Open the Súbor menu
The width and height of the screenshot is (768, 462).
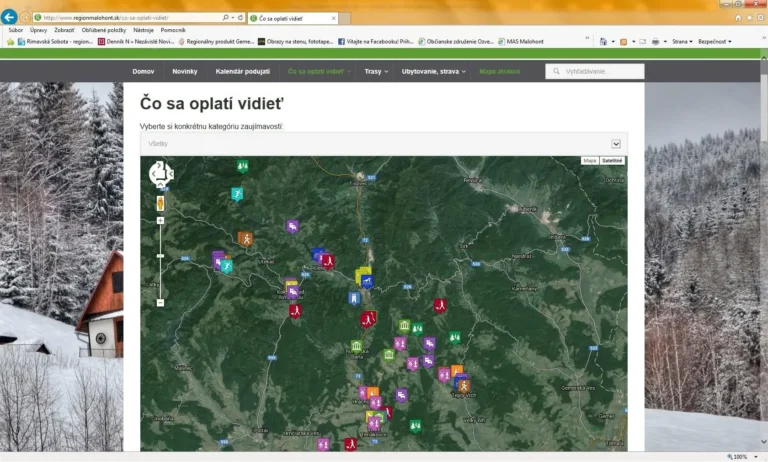16,30
